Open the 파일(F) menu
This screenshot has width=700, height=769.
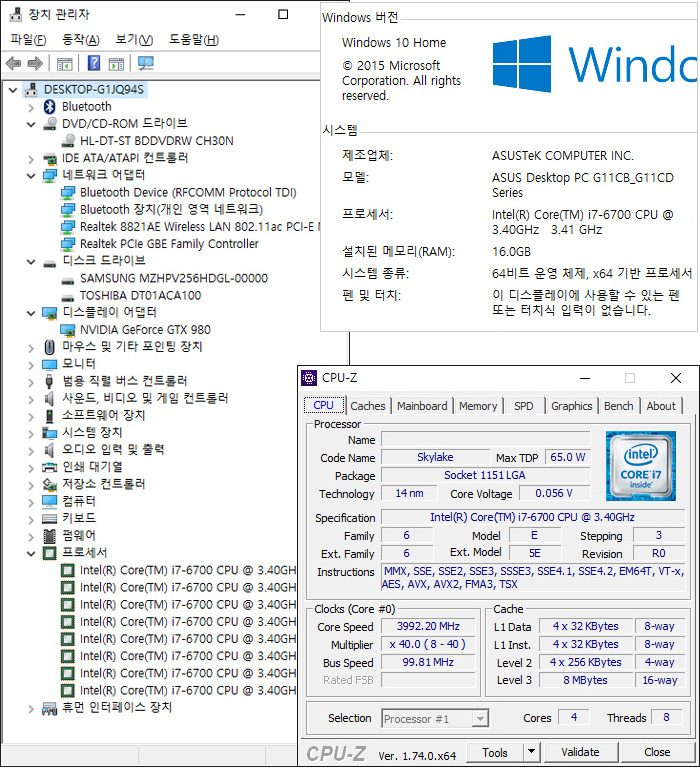tap(28, 40)
